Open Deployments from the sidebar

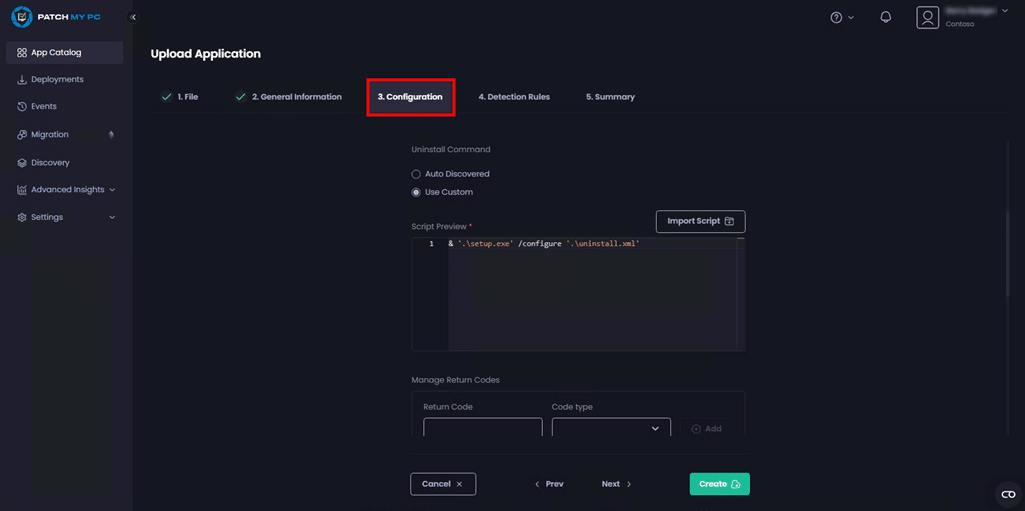point(57,79)
